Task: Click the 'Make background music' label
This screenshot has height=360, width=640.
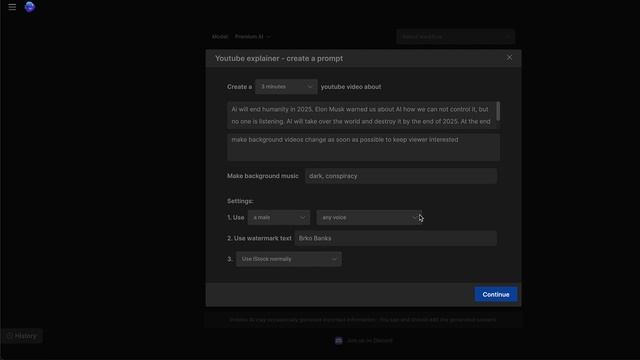Action: coord(262,176)
